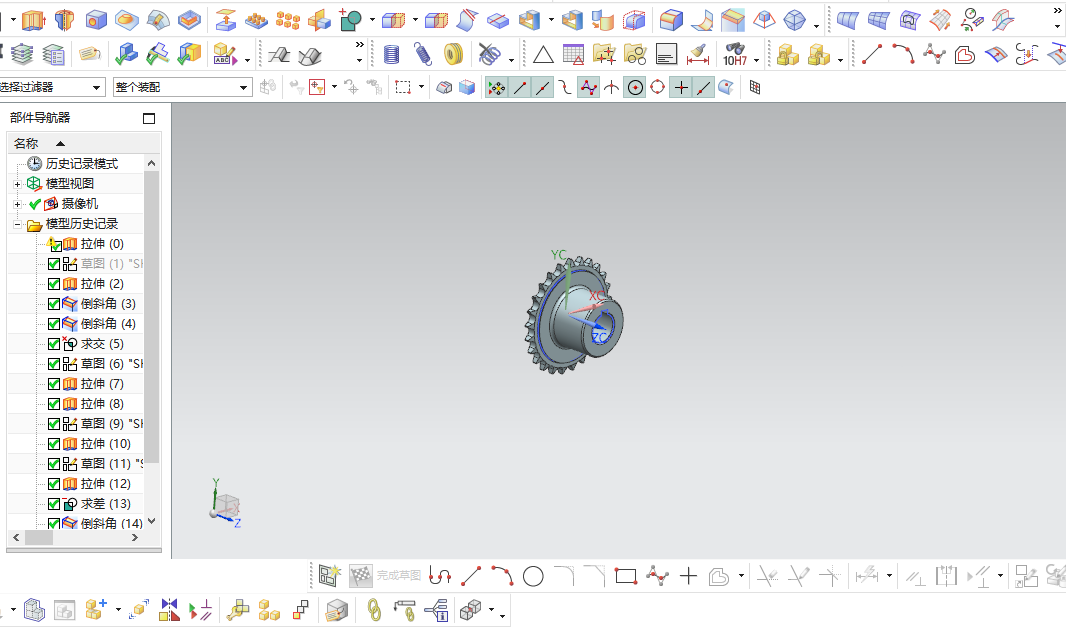Select 草图 (6) in history tree
This screenshot has height=627, width=1066.
tap(111, 364)
